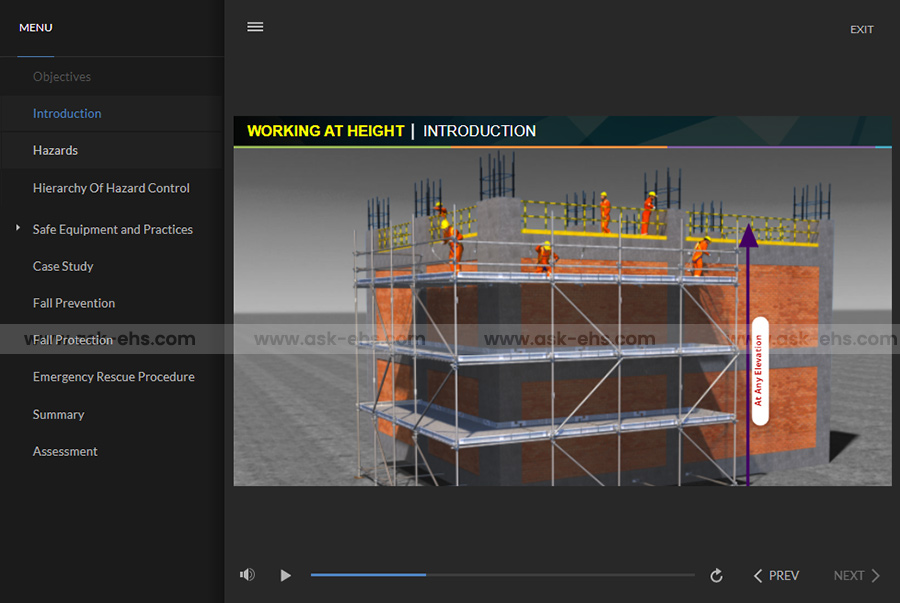The image size is (900, 603).
Task: Click the NEXT right chevron arrow
Action: click(876, 576)
